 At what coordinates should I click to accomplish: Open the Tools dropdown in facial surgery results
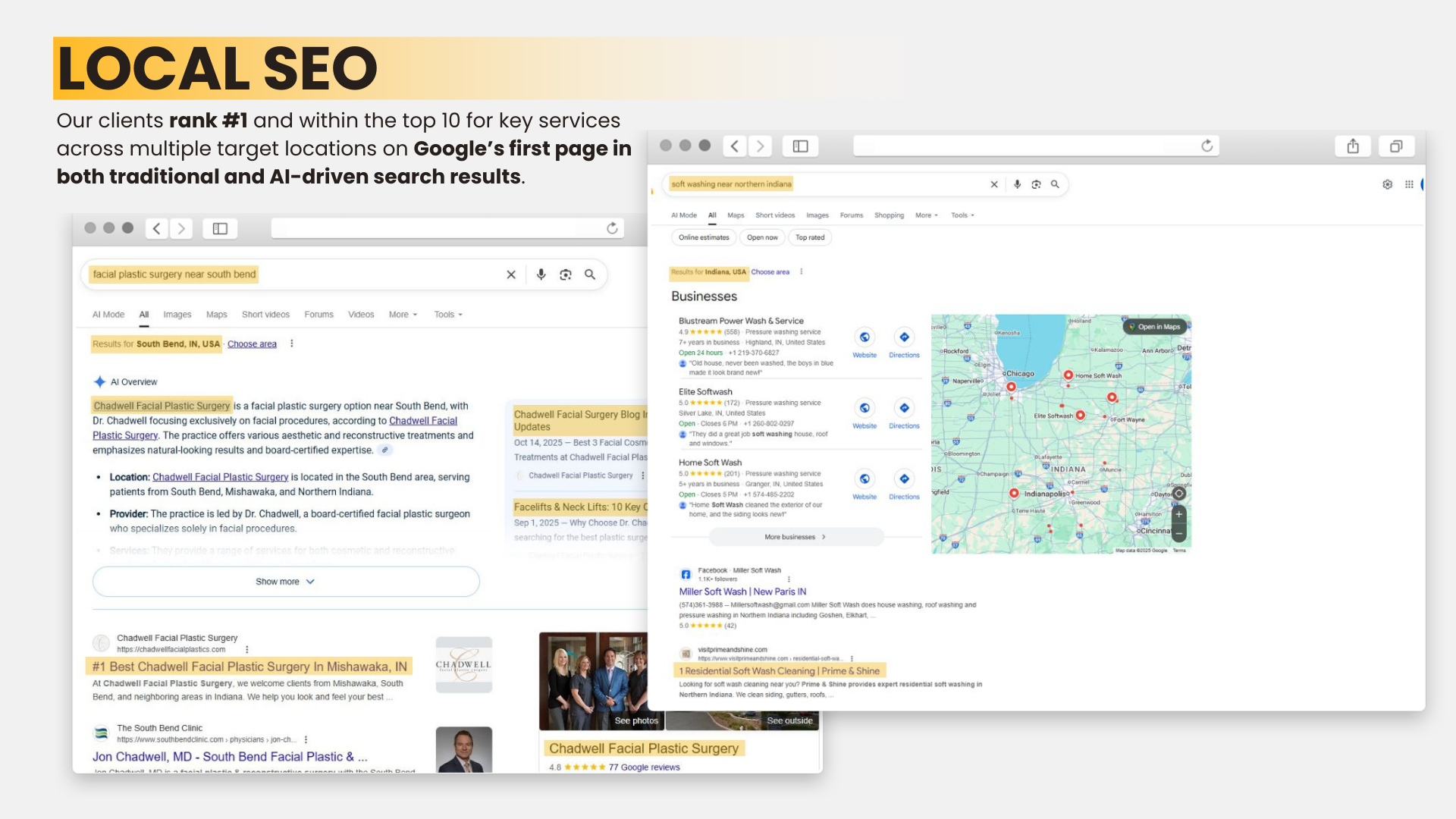(x=448, y=315)
